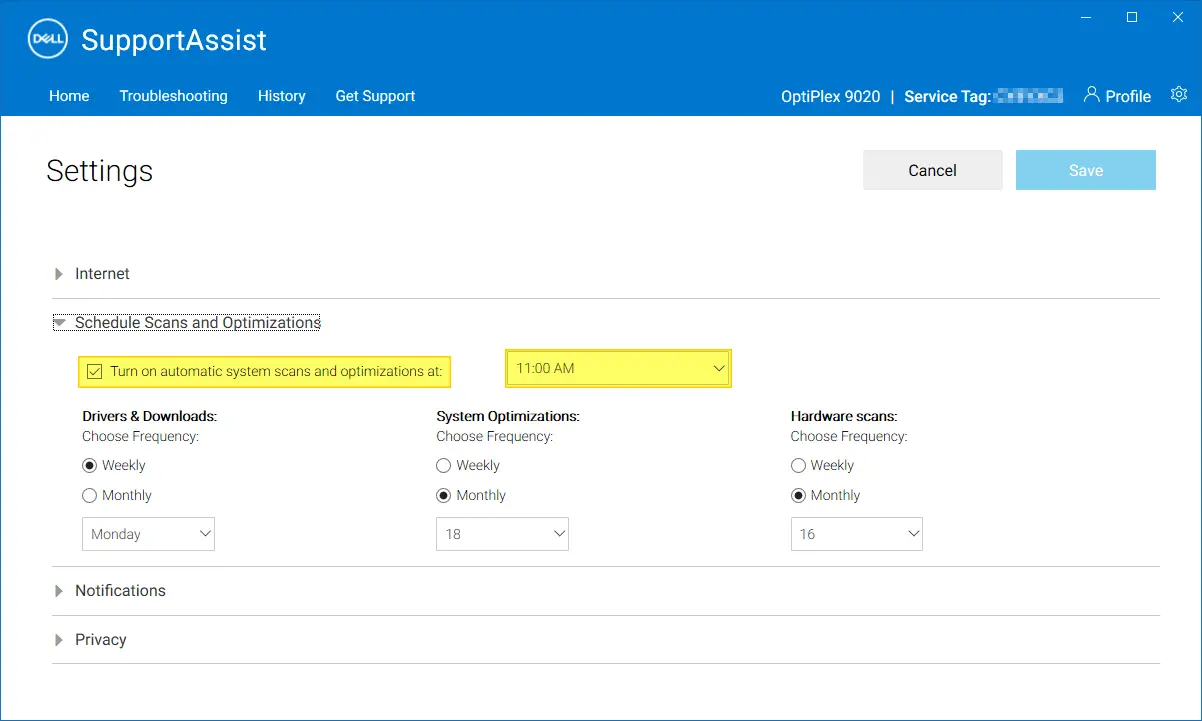The height and width of the screenshot is (721, 1202).
Task: Click the Dell logo icon
Action: pos(47,40)
